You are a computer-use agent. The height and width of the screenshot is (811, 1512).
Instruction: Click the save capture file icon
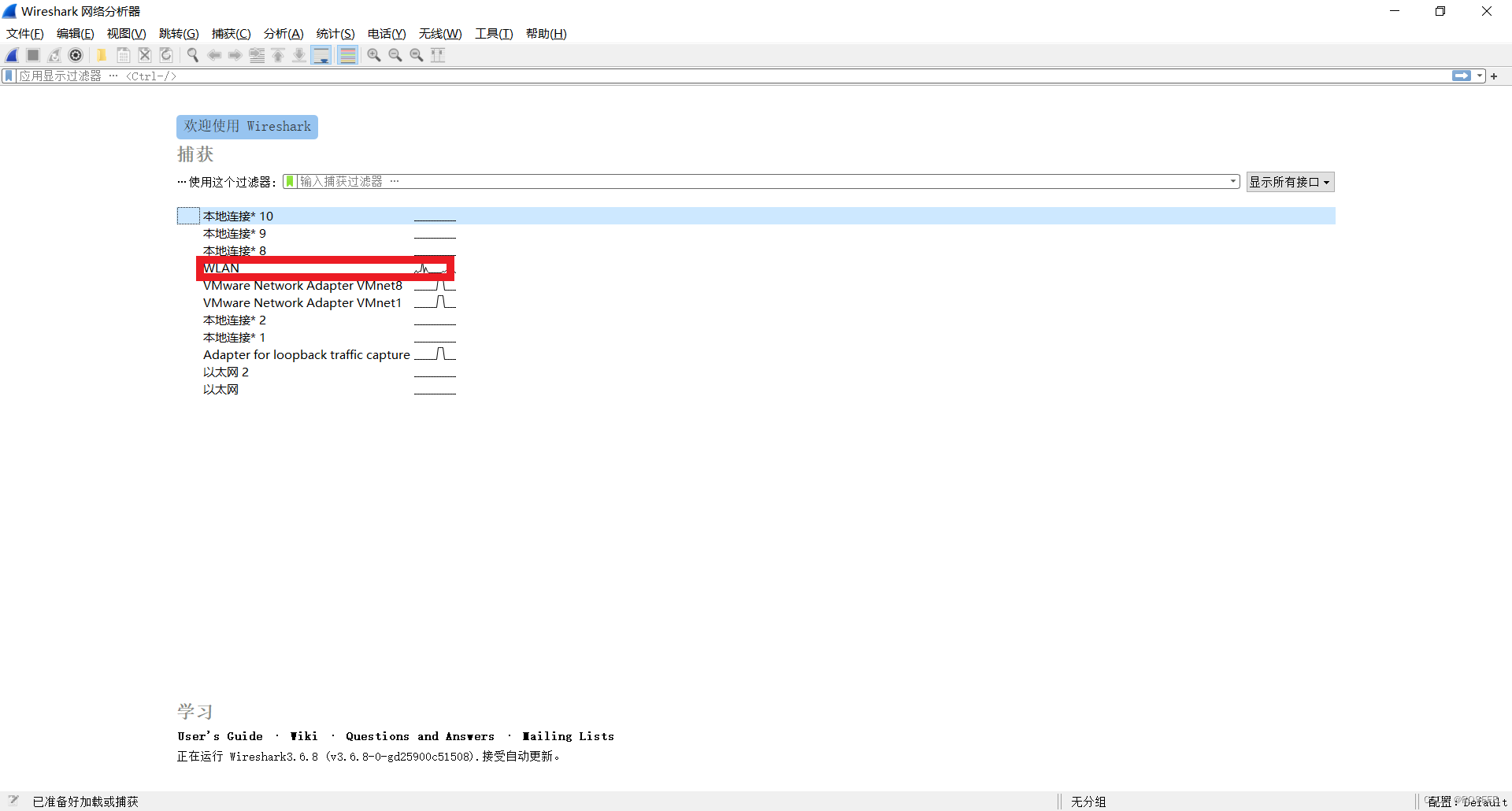tap(124, 55)
